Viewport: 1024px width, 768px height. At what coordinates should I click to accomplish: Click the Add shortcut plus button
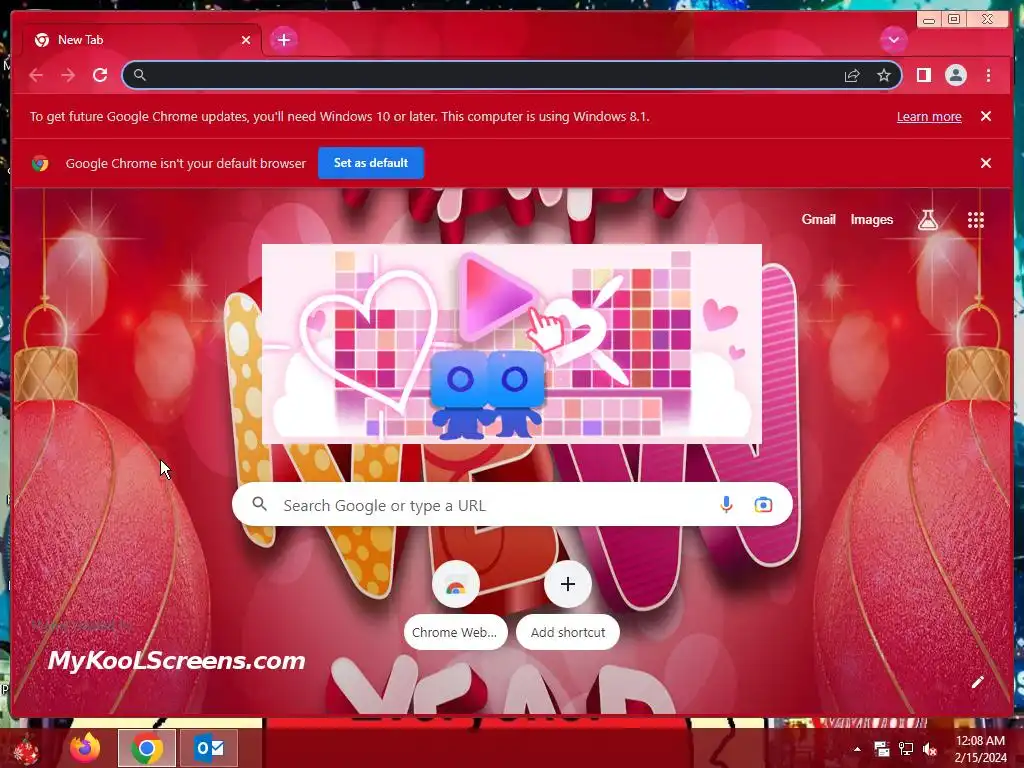coord(568,584)
